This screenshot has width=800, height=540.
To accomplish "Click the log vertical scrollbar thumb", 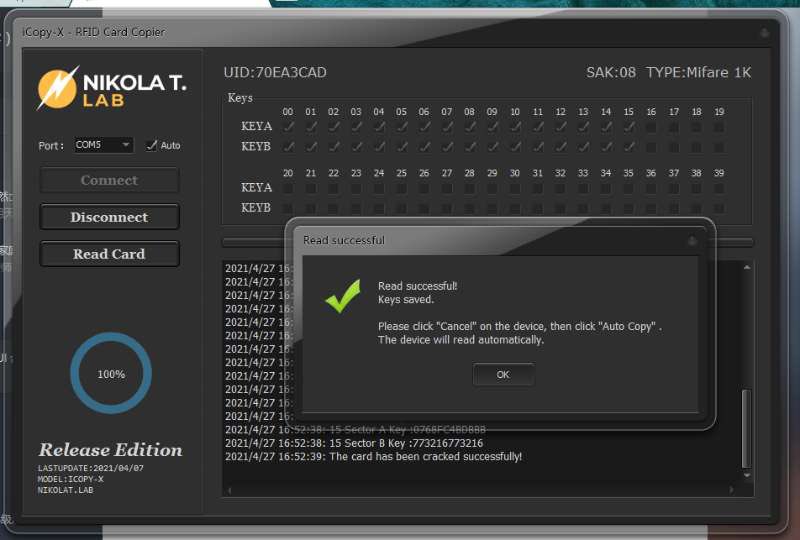I will (746, 429).
